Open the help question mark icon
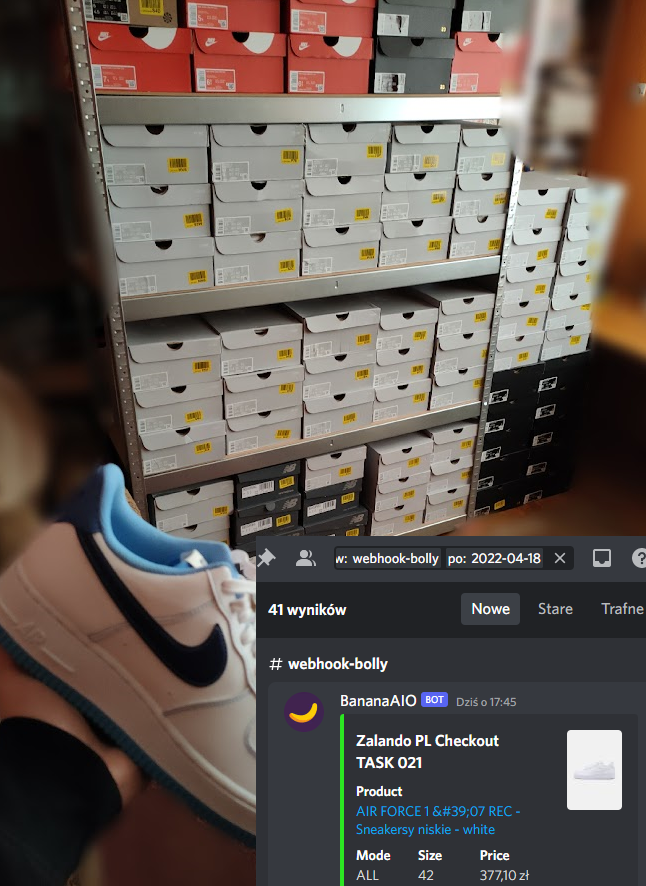The width and height of the screenshot is (646, 886). click(639, 558)
